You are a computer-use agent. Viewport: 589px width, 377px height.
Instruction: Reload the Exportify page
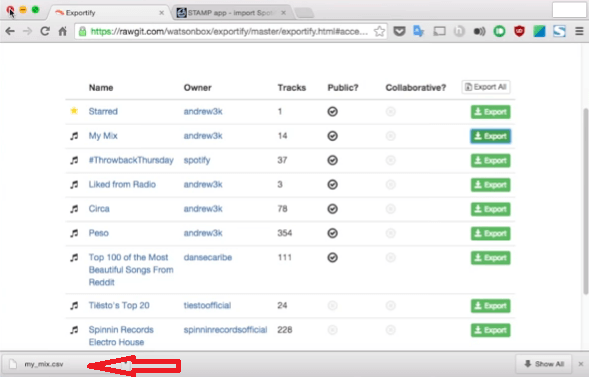click(45, 31)
